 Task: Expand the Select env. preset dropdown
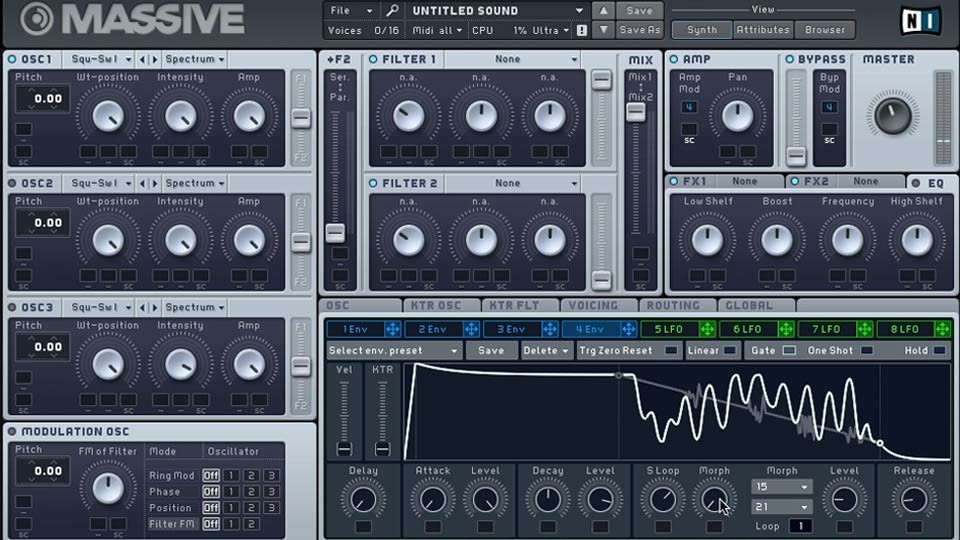click(393, 350)
